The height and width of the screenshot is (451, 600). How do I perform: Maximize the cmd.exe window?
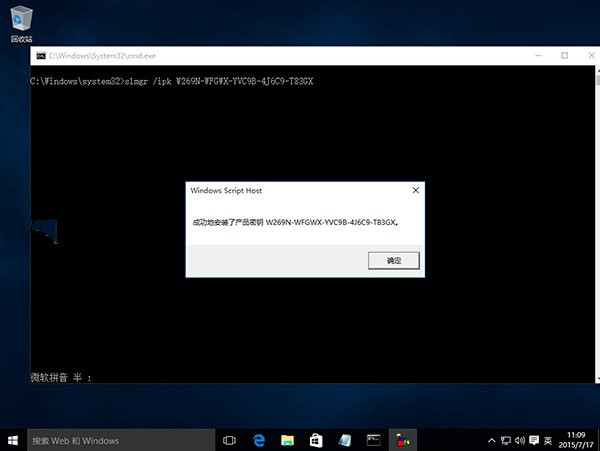click(x=564, y=55)
